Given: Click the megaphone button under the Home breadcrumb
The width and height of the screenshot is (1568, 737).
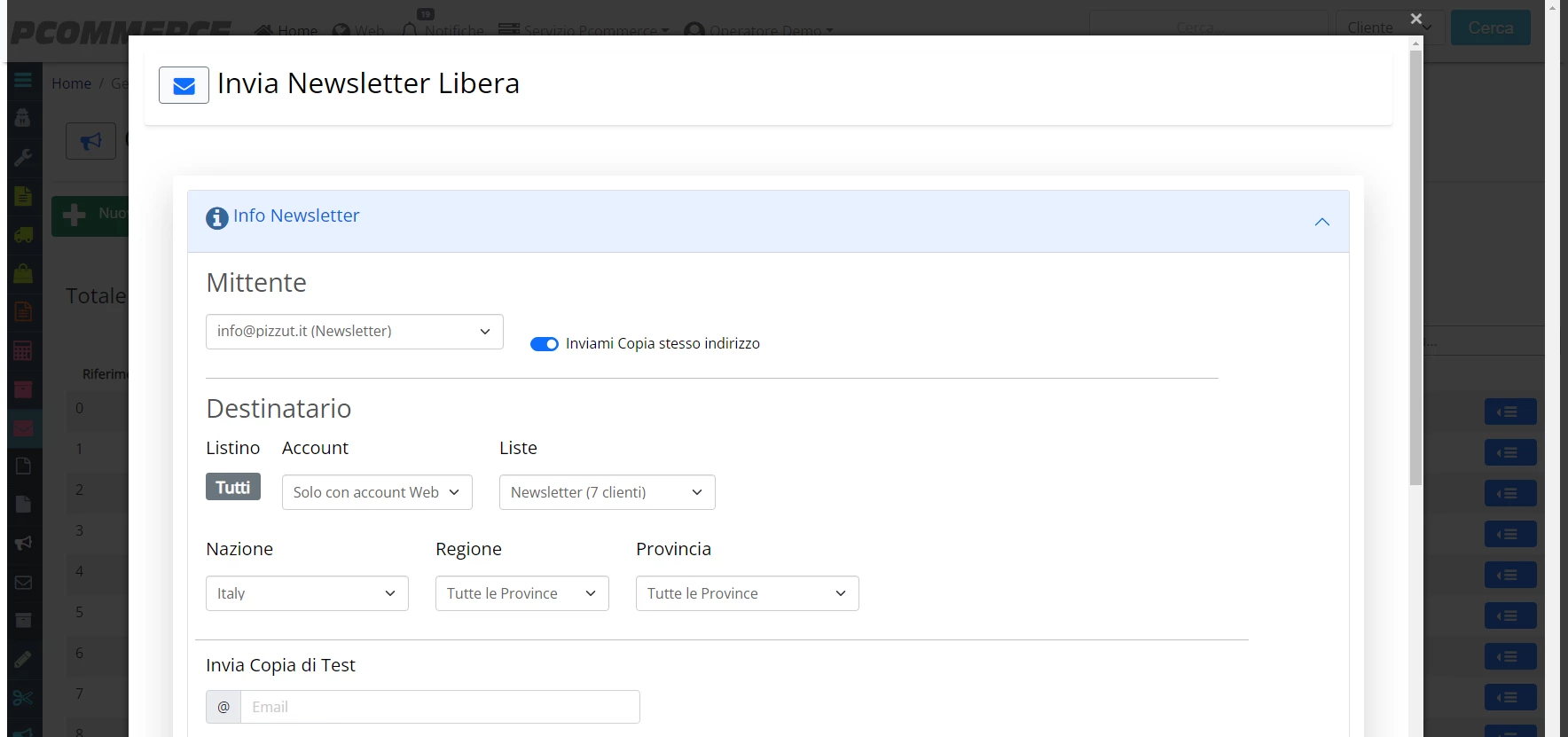Looking at the screenshot, I should coord(90,141).
